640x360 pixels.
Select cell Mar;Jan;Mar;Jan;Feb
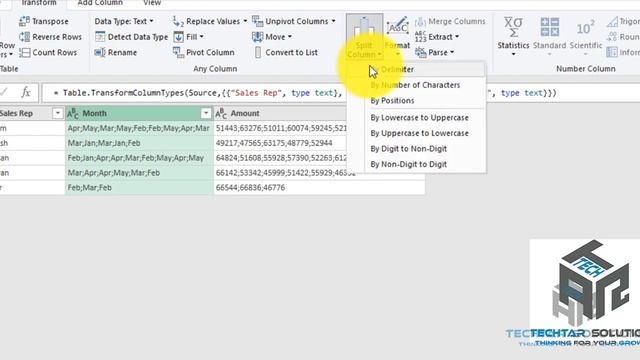139,143
